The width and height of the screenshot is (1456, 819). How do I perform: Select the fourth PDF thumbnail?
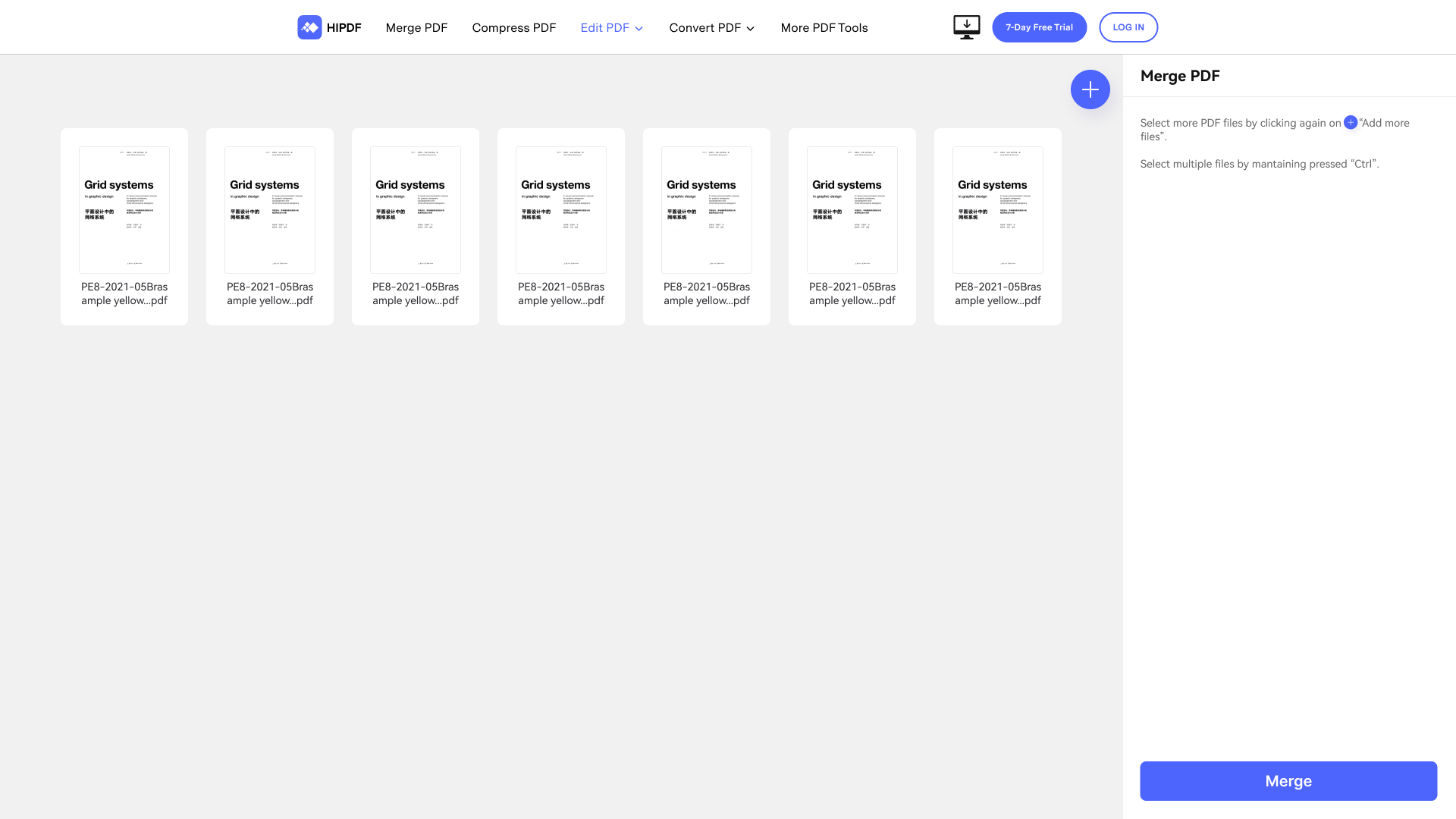click(x=561, y=210)
